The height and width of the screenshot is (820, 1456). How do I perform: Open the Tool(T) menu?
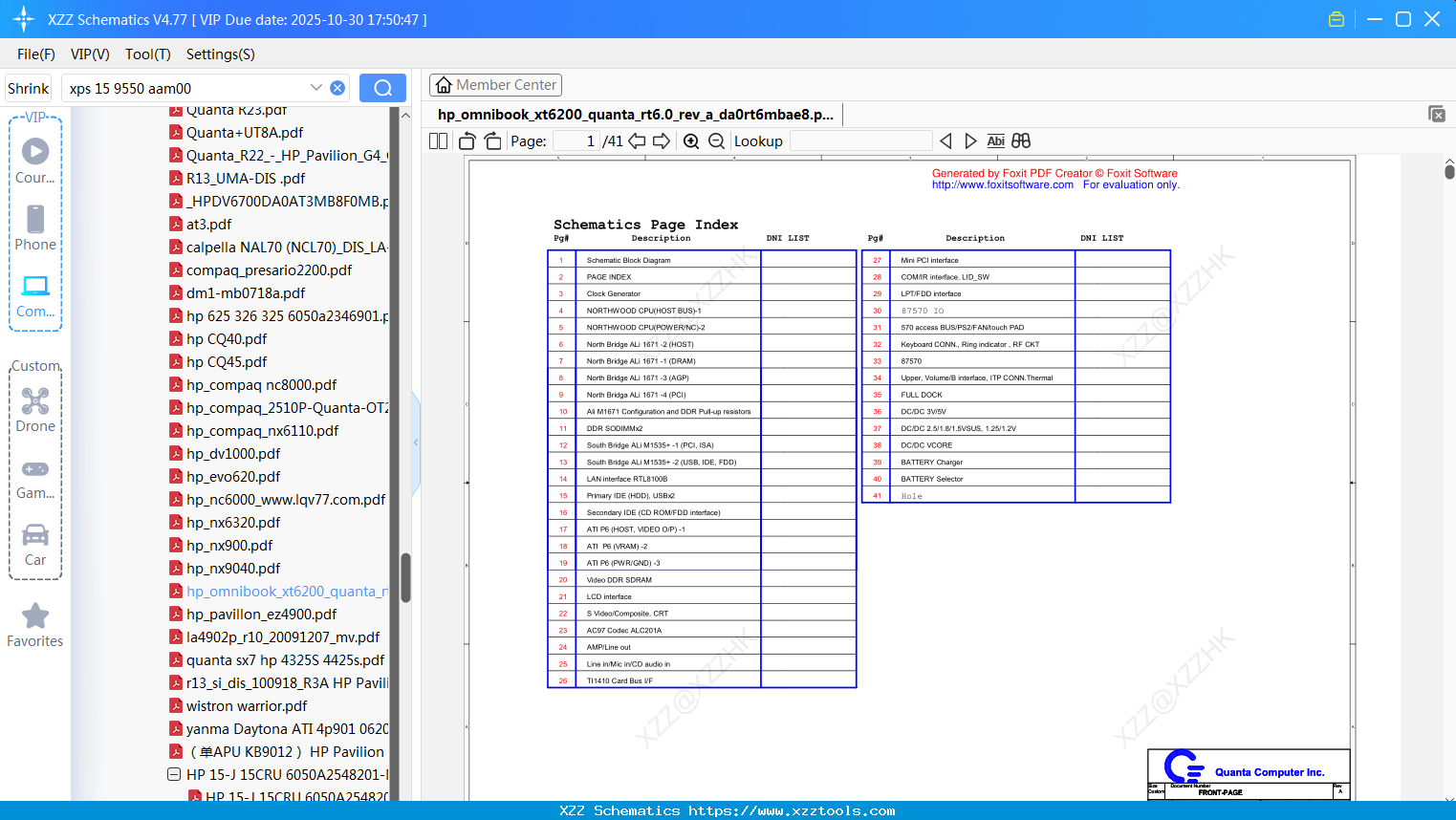tap(148, 54)
